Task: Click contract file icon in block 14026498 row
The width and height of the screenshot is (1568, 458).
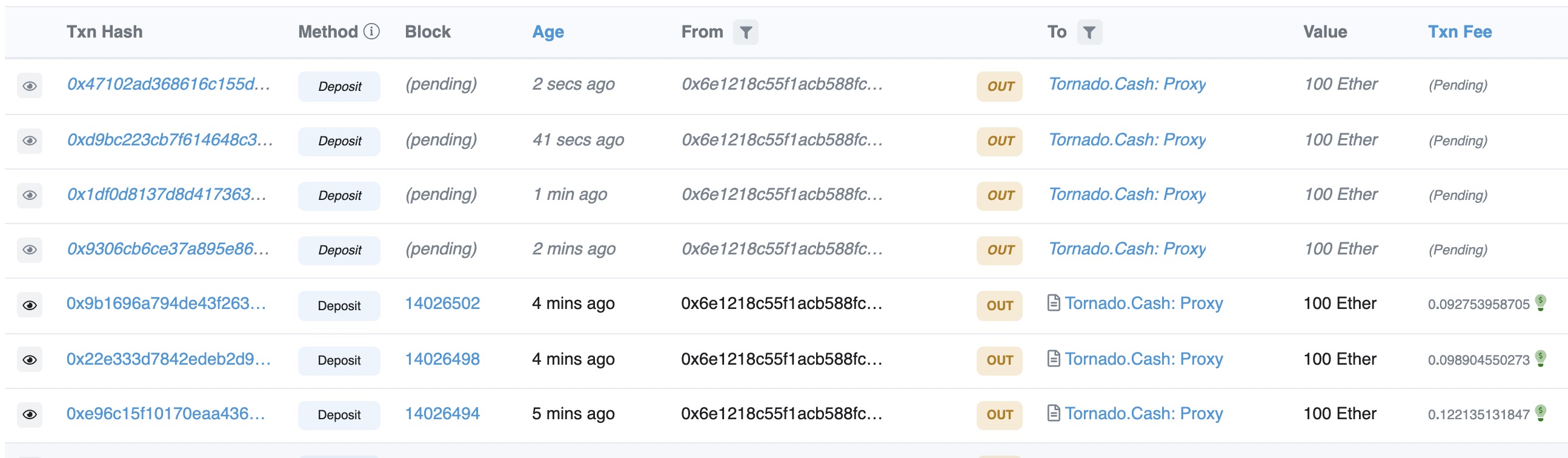Action: (x=1054, y=359)
